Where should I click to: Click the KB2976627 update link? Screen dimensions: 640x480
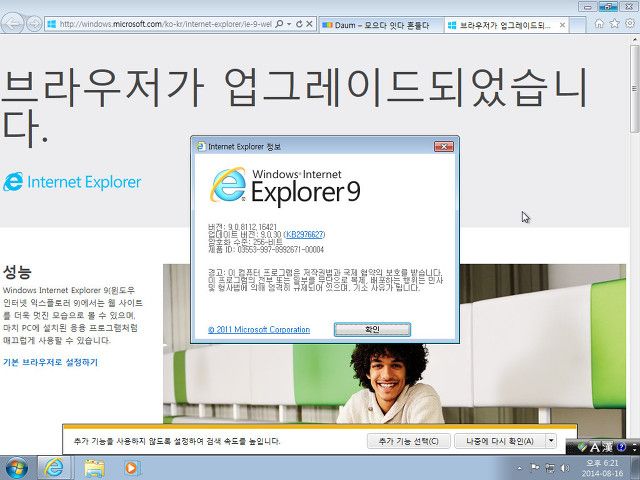coord(304,234)
